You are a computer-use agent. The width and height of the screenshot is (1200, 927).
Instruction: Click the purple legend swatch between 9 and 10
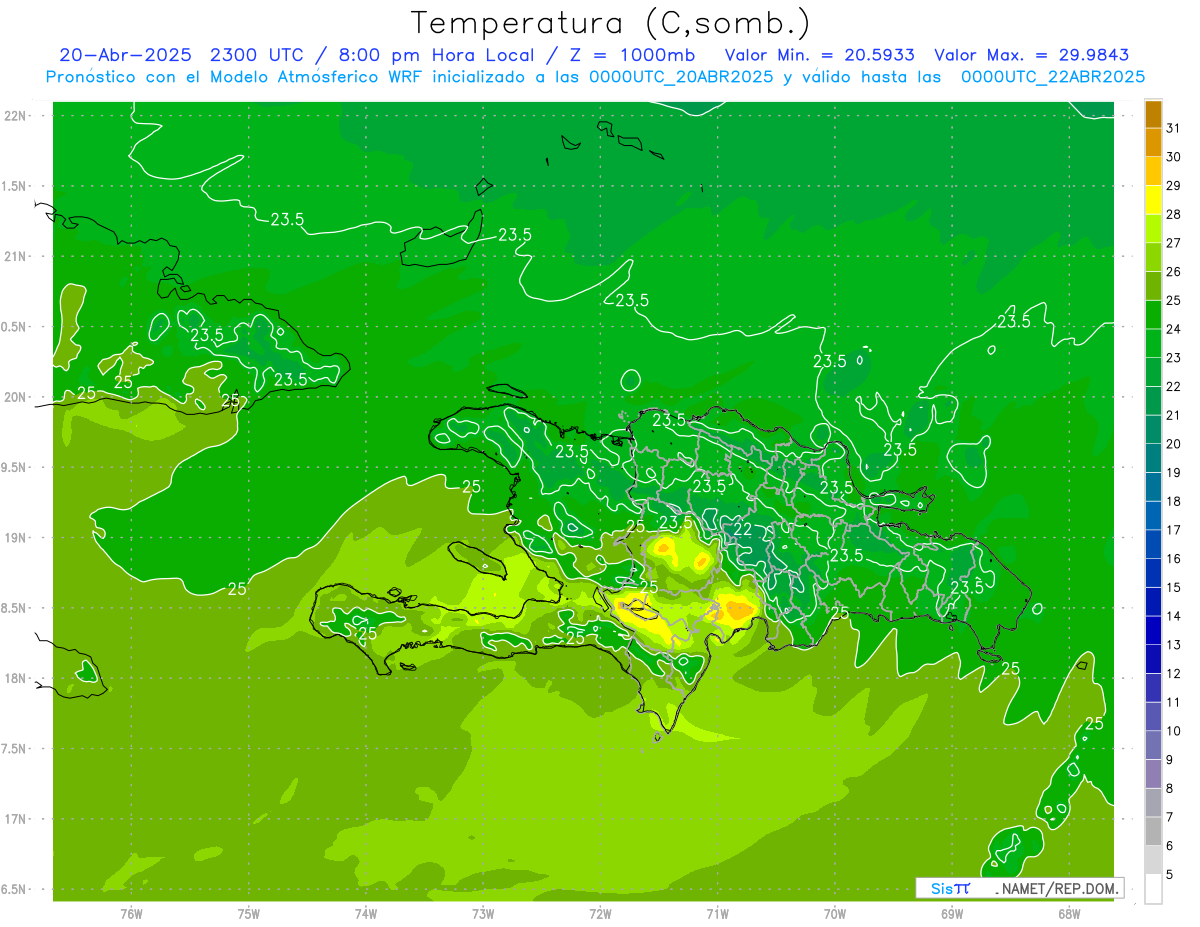[x=1154, y=746]
